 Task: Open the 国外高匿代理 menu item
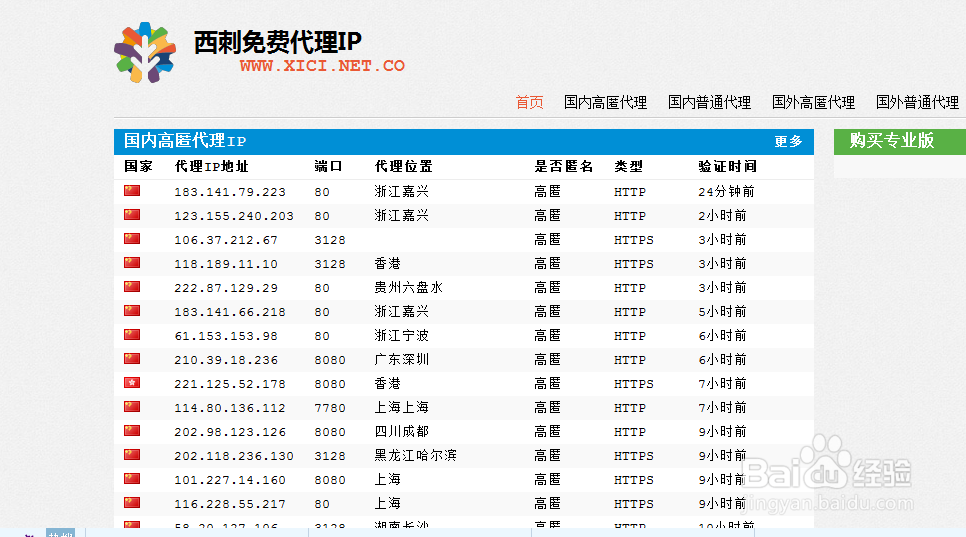click(813, 102)
